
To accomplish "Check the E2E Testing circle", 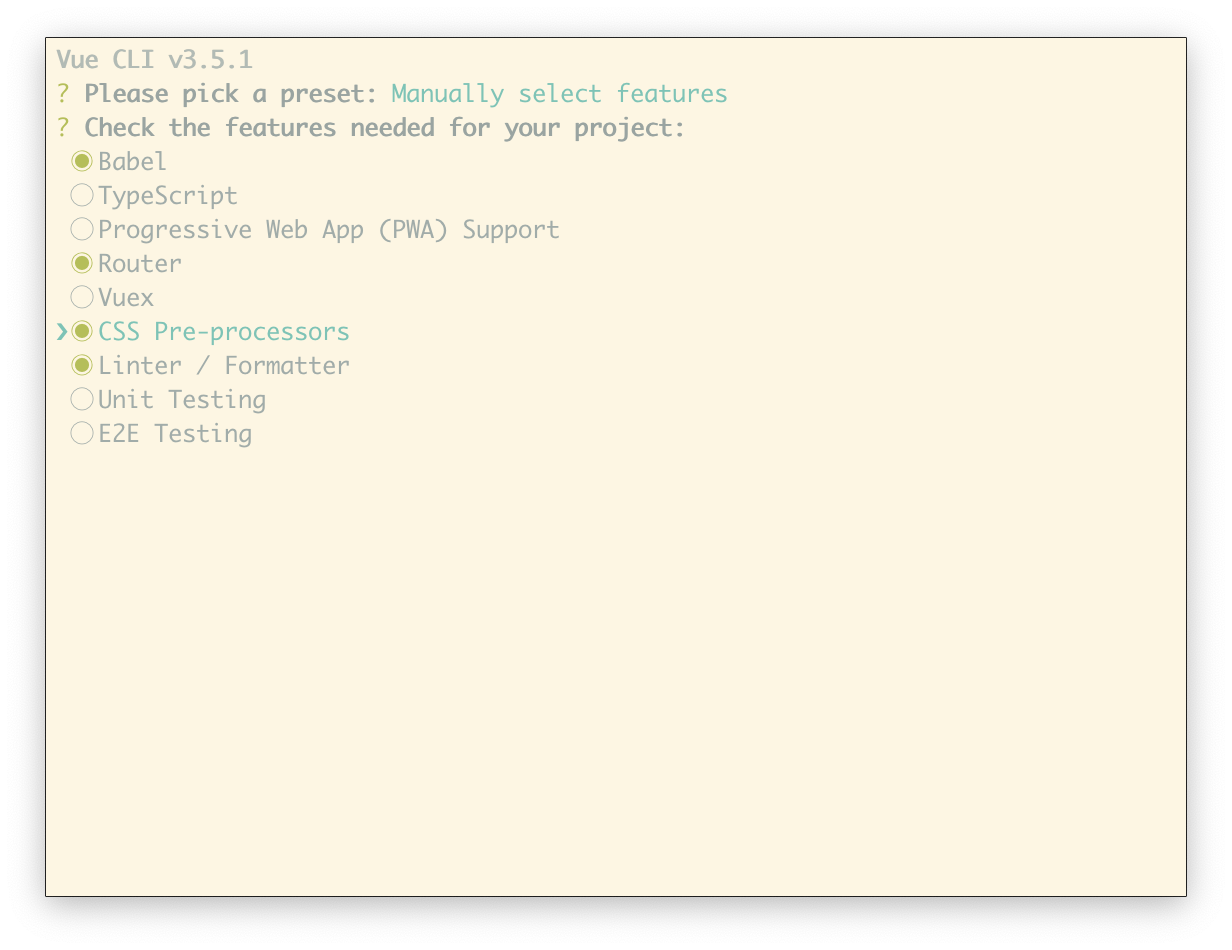I will 82,433.
